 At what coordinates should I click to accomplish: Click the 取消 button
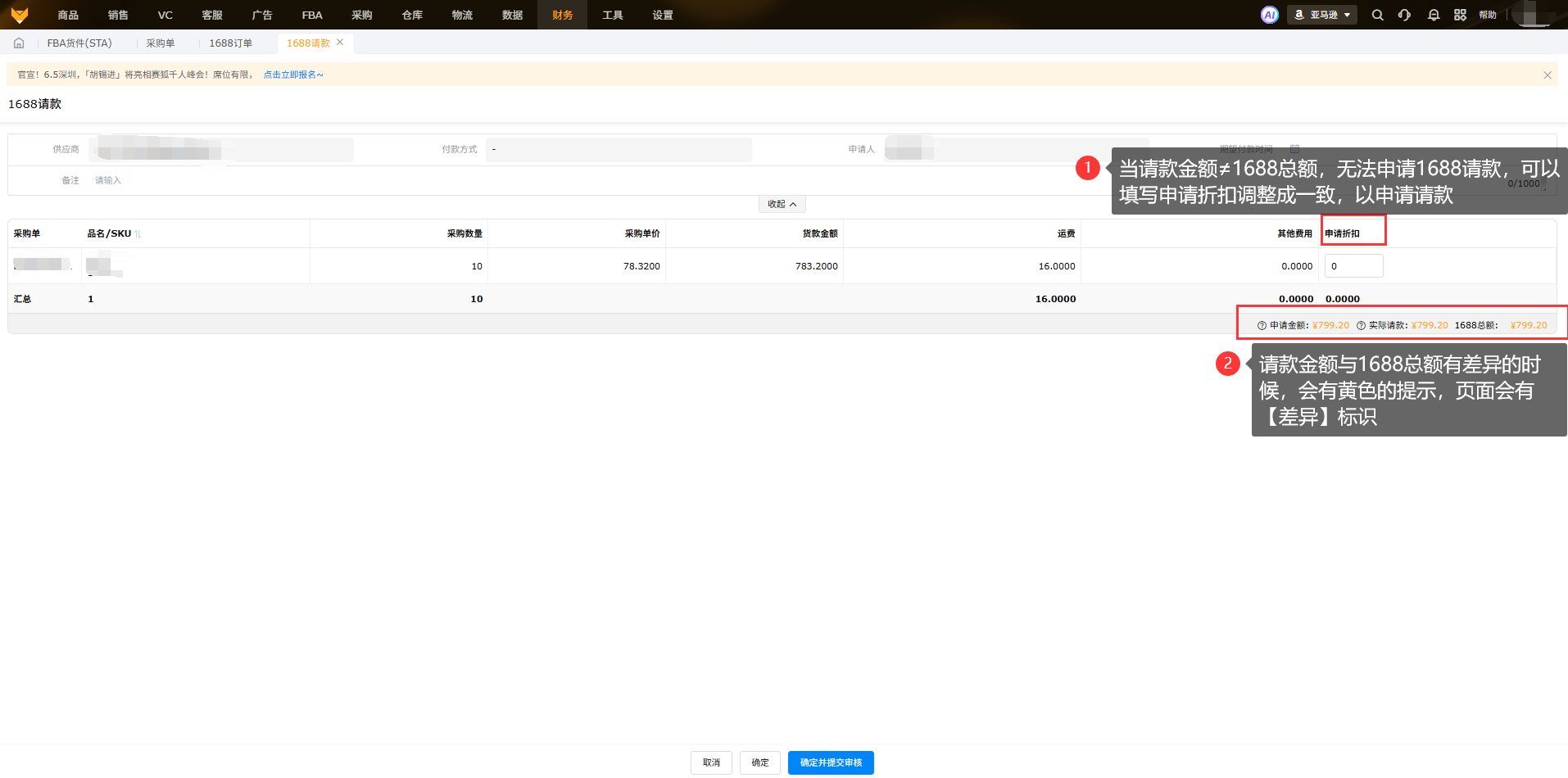tap(711, 762)
